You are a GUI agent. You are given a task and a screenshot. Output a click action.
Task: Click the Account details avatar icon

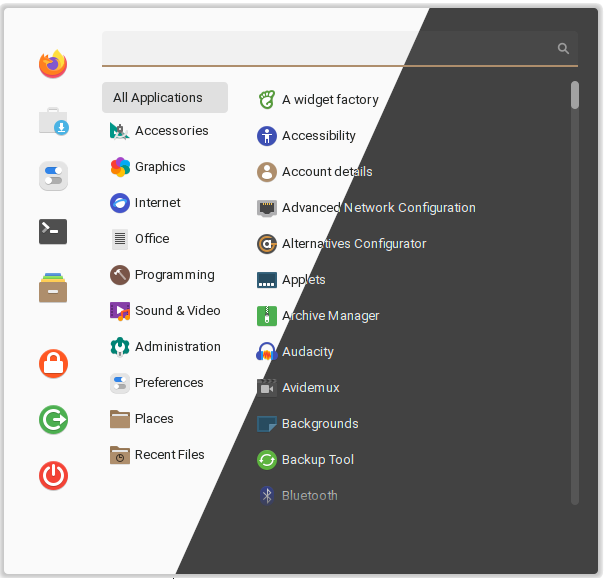[267, 172]
